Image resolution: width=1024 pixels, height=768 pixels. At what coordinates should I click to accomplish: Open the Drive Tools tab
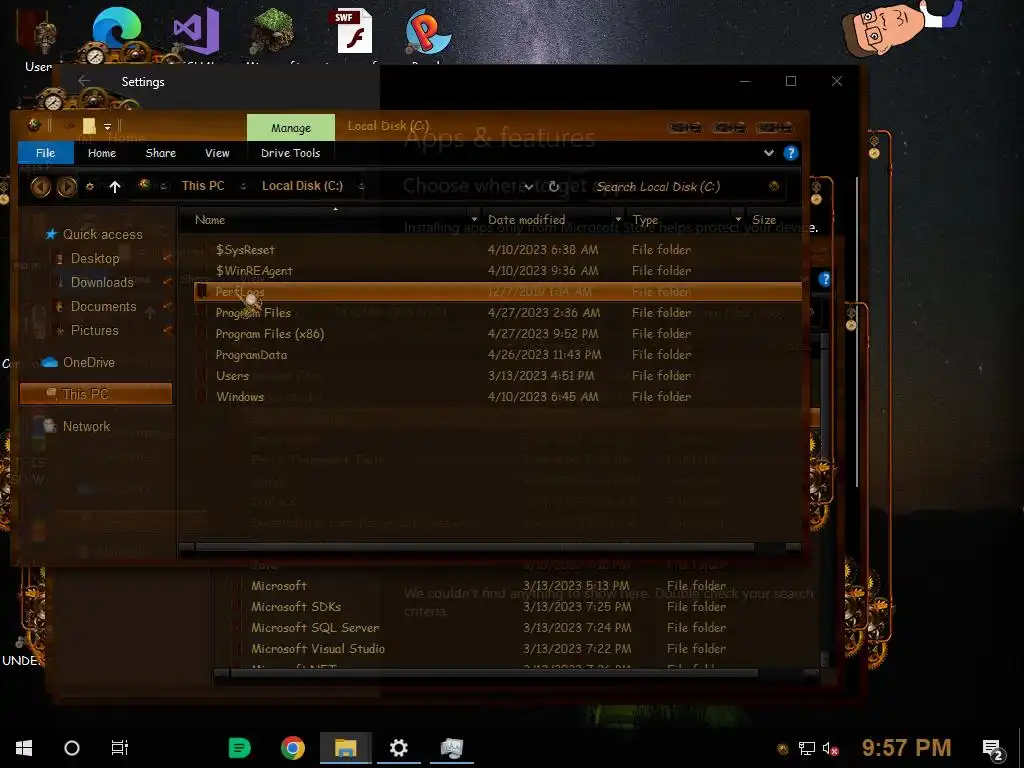(x=291, y=153)
